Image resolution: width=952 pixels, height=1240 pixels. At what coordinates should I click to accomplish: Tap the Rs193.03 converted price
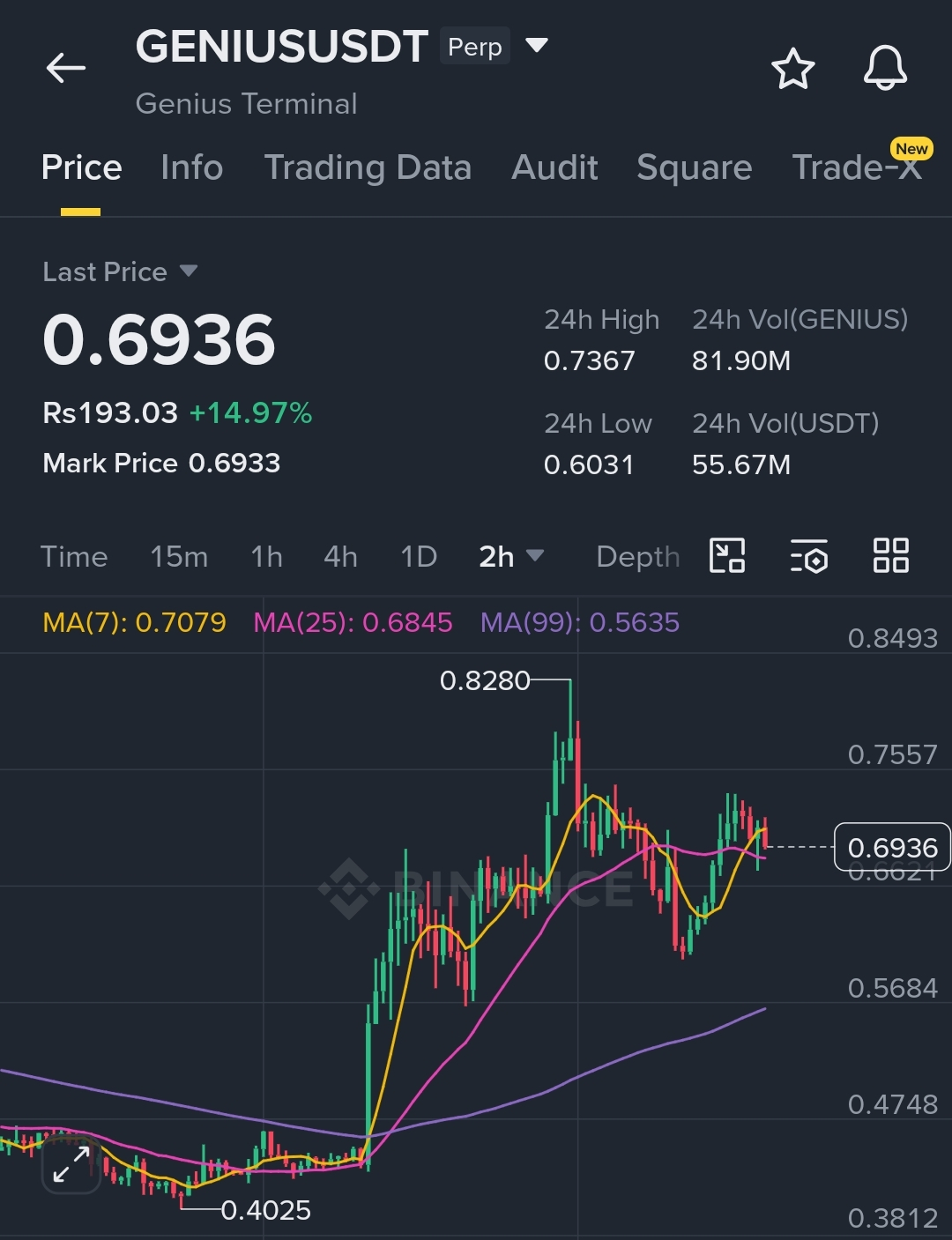[x=110, y=412]
